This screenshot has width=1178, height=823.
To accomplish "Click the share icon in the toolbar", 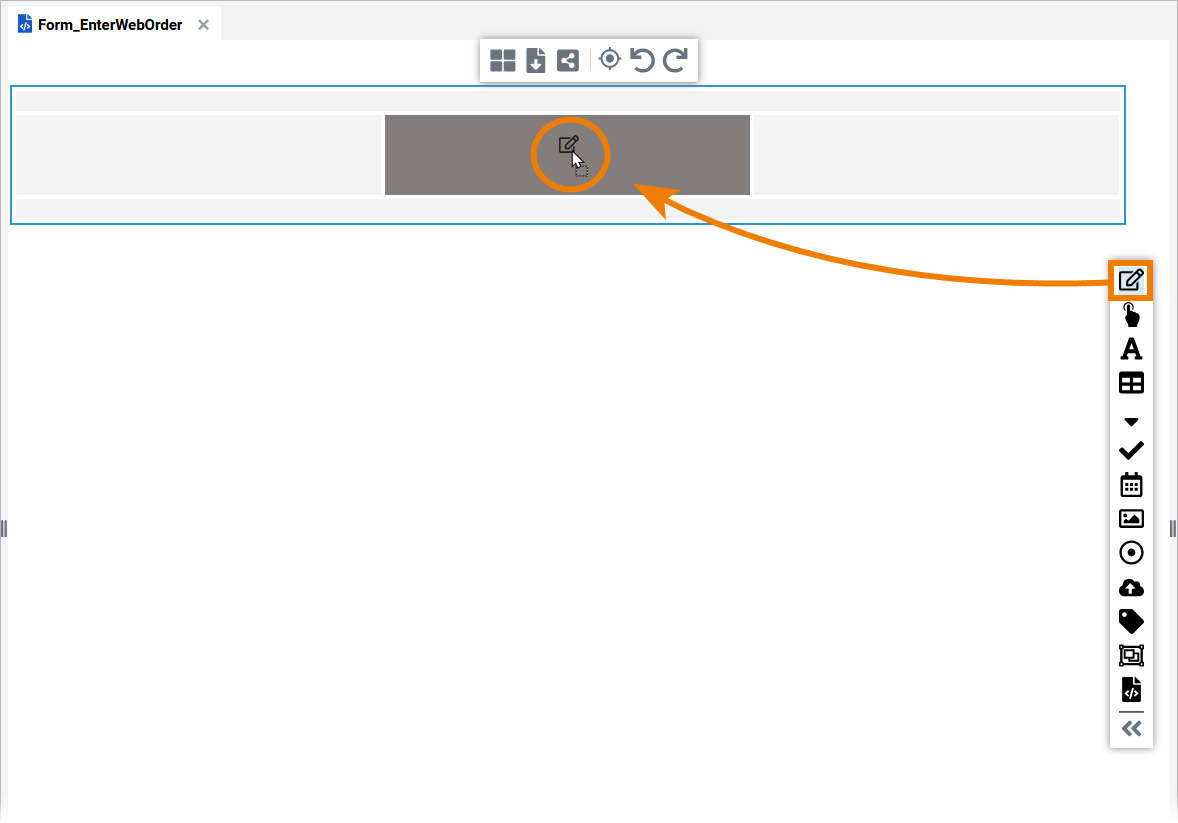I will pos(567,60).
